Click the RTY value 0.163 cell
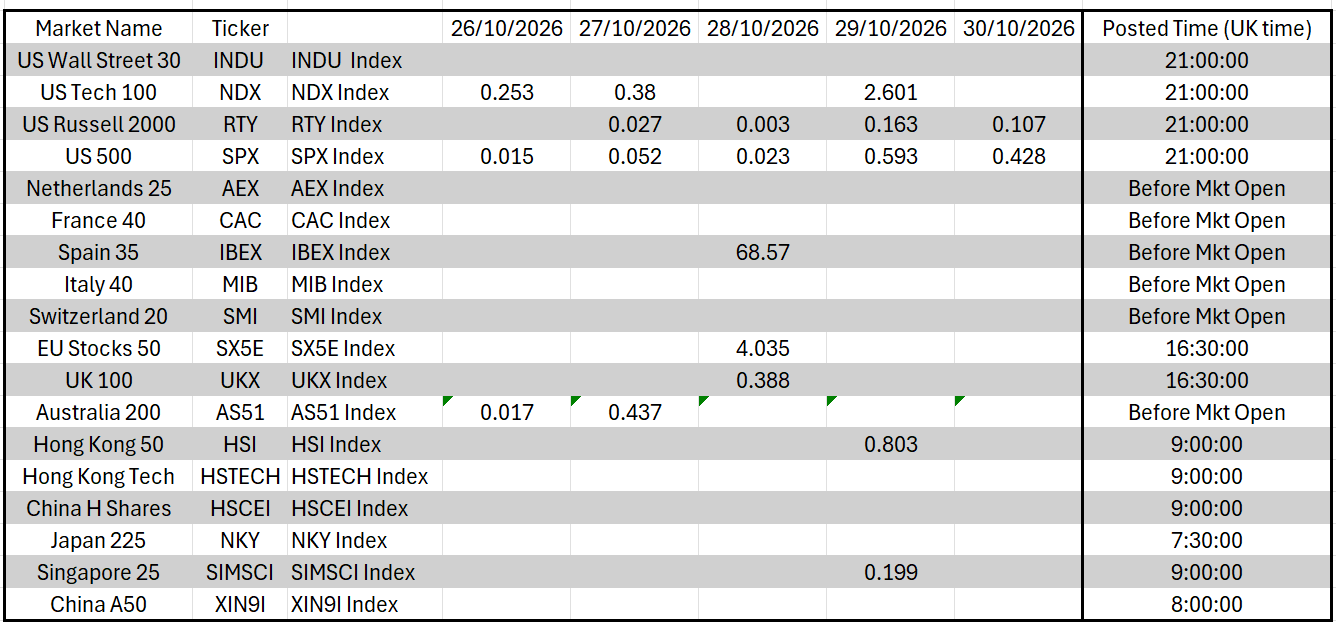The width and height of the screenshot is (1336, 622). coord(891,124)
